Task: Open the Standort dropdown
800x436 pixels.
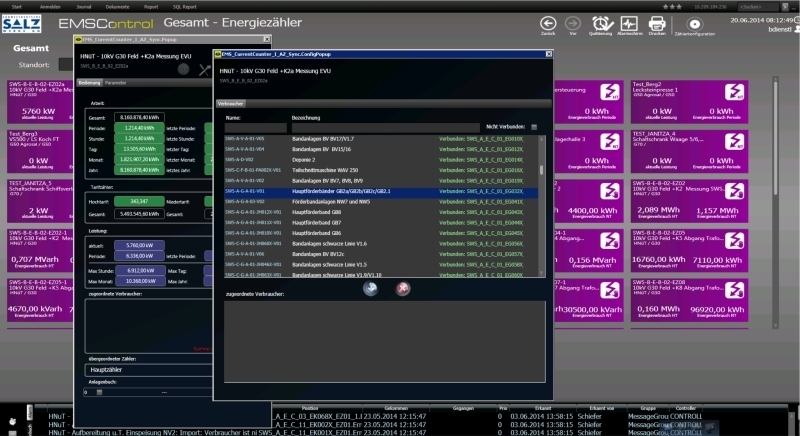Action: (66, 65)
